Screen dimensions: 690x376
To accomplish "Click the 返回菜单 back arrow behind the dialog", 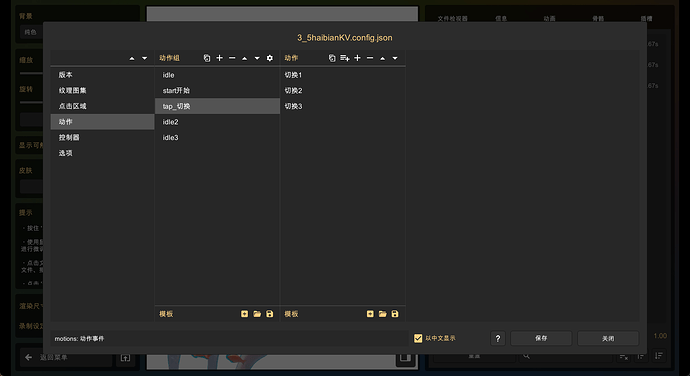I will 29,358.
